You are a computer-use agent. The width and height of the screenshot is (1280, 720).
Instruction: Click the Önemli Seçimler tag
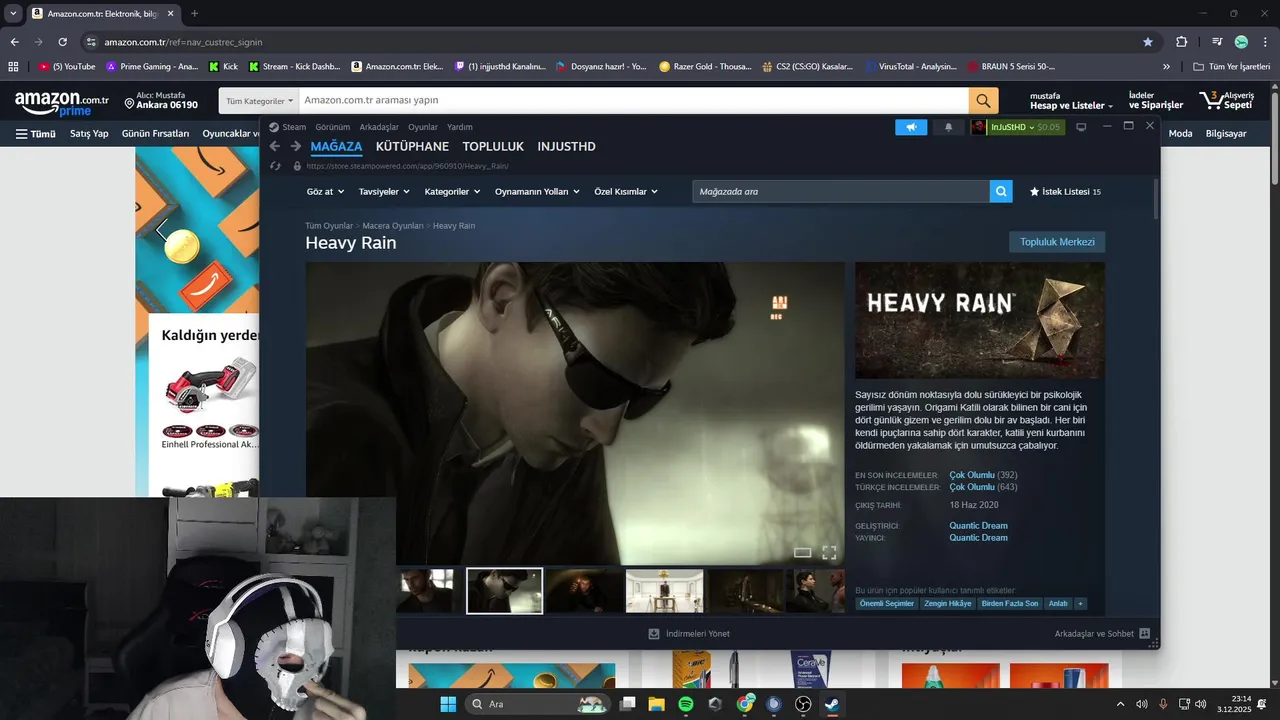pyautogui.click(x=887, y=604)
